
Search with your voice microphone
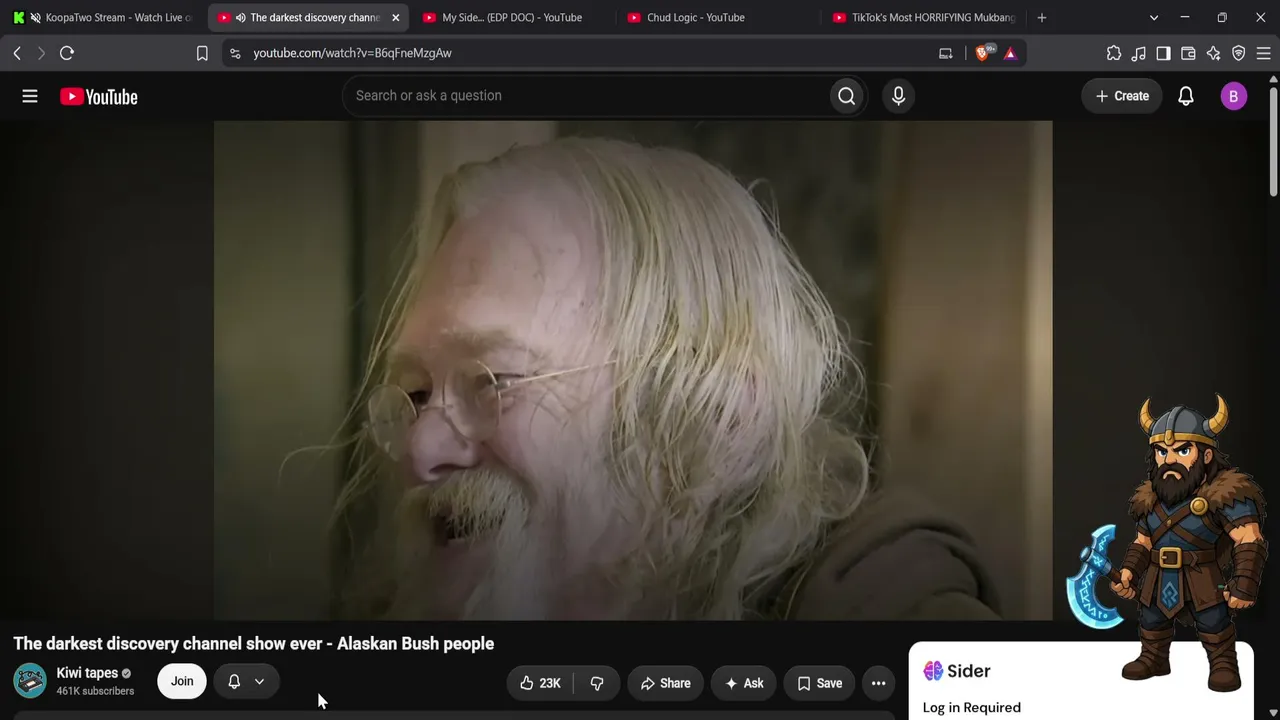click(898, 96)
